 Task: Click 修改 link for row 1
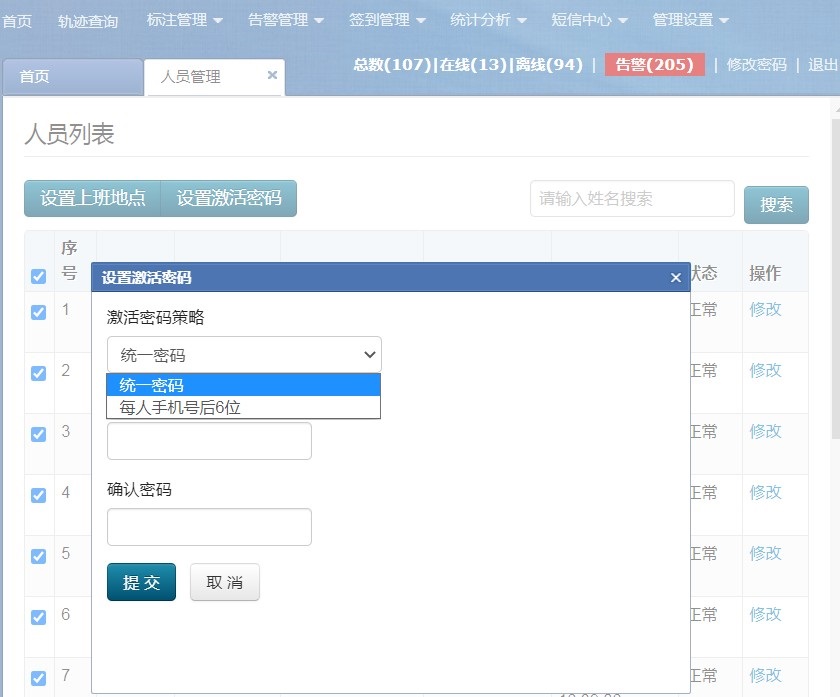pyautogui.click(x=765, y=310)
